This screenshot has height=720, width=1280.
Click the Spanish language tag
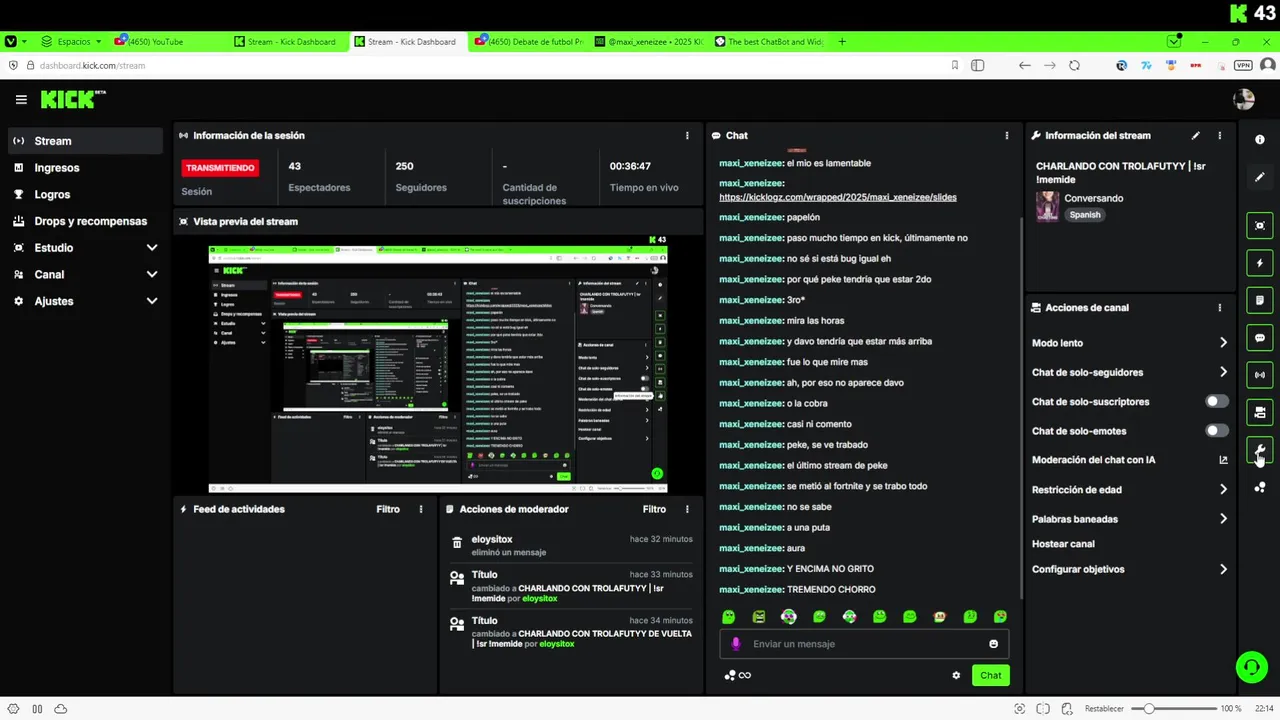[x=1084, y=214]
